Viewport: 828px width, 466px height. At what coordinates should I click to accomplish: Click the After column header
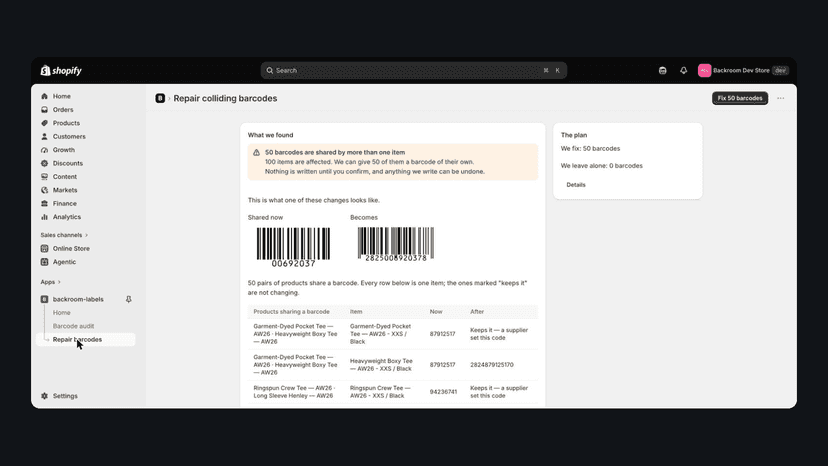tap(477, 312)
